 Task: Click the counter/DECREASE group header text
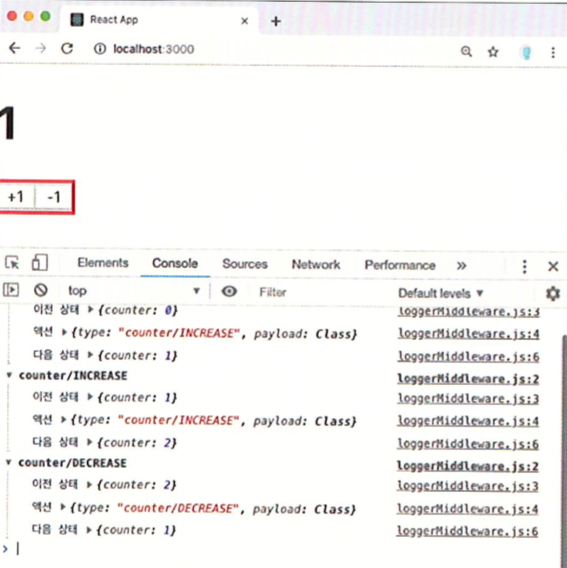72,463
